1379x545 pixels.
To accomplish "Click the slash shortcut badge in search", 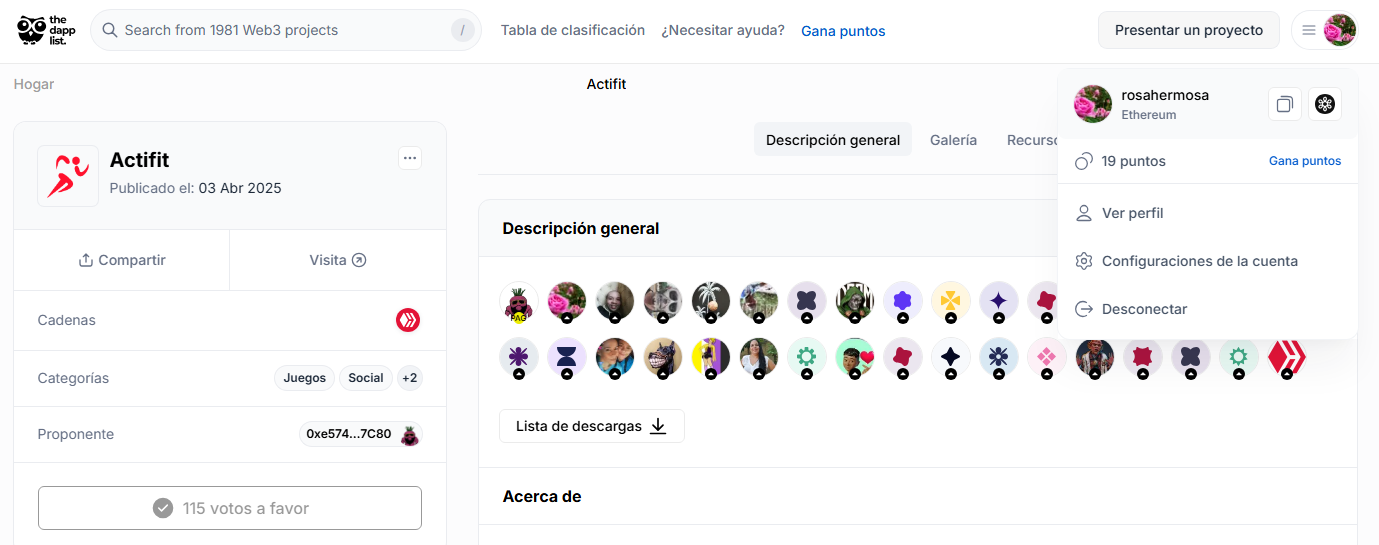I will [x=462, y=30].
